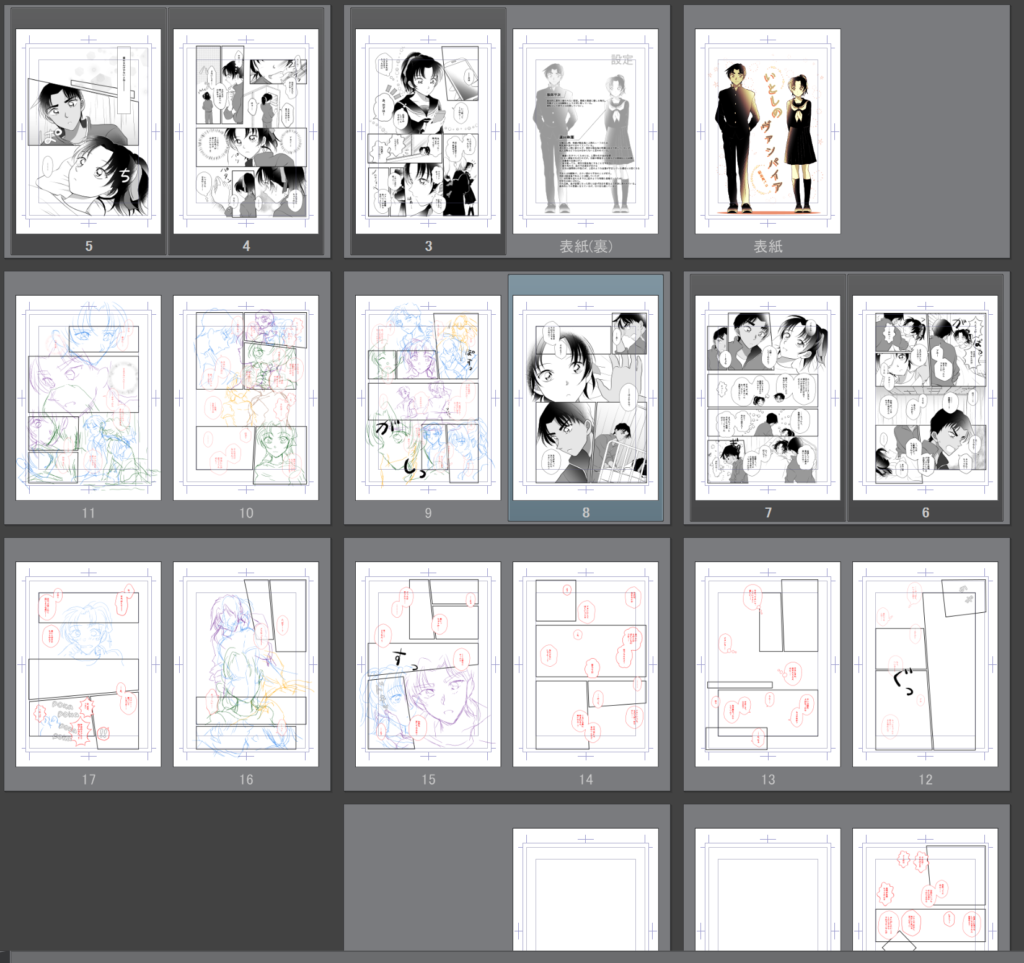Choose page 11 sketch thumbnail
Image resolution: width=1024 pixels, height=963 pixels.
(89, 397)
